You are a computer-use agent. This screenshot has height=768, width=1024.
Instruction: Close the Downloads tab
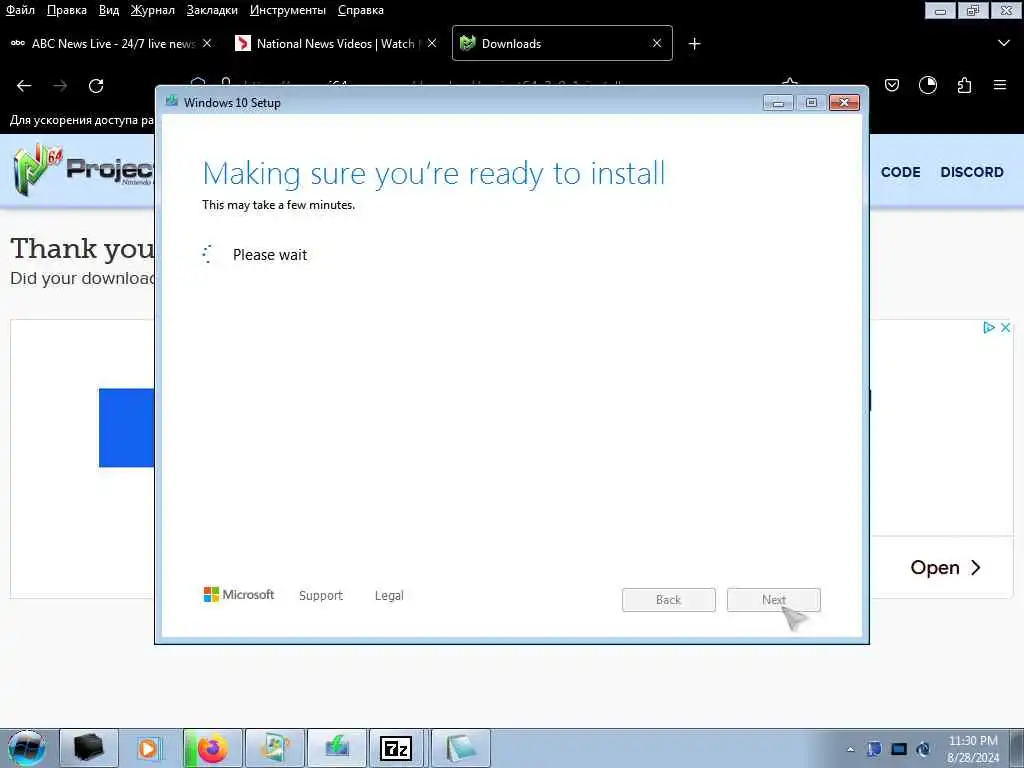pyautogui.click(x=657, y=43)
